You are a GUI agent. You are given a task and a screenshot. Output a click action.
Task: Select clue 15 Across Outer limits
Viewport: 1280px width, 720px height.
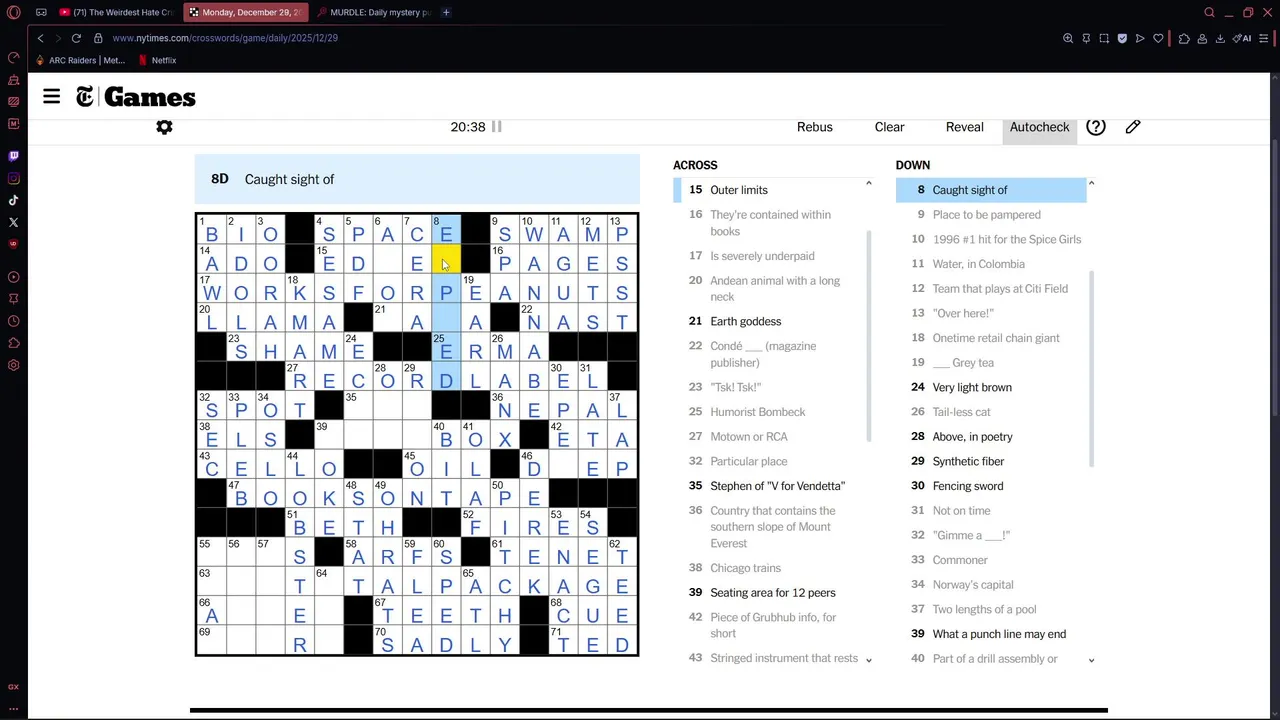pyautogui.click(x=772, y=190)
